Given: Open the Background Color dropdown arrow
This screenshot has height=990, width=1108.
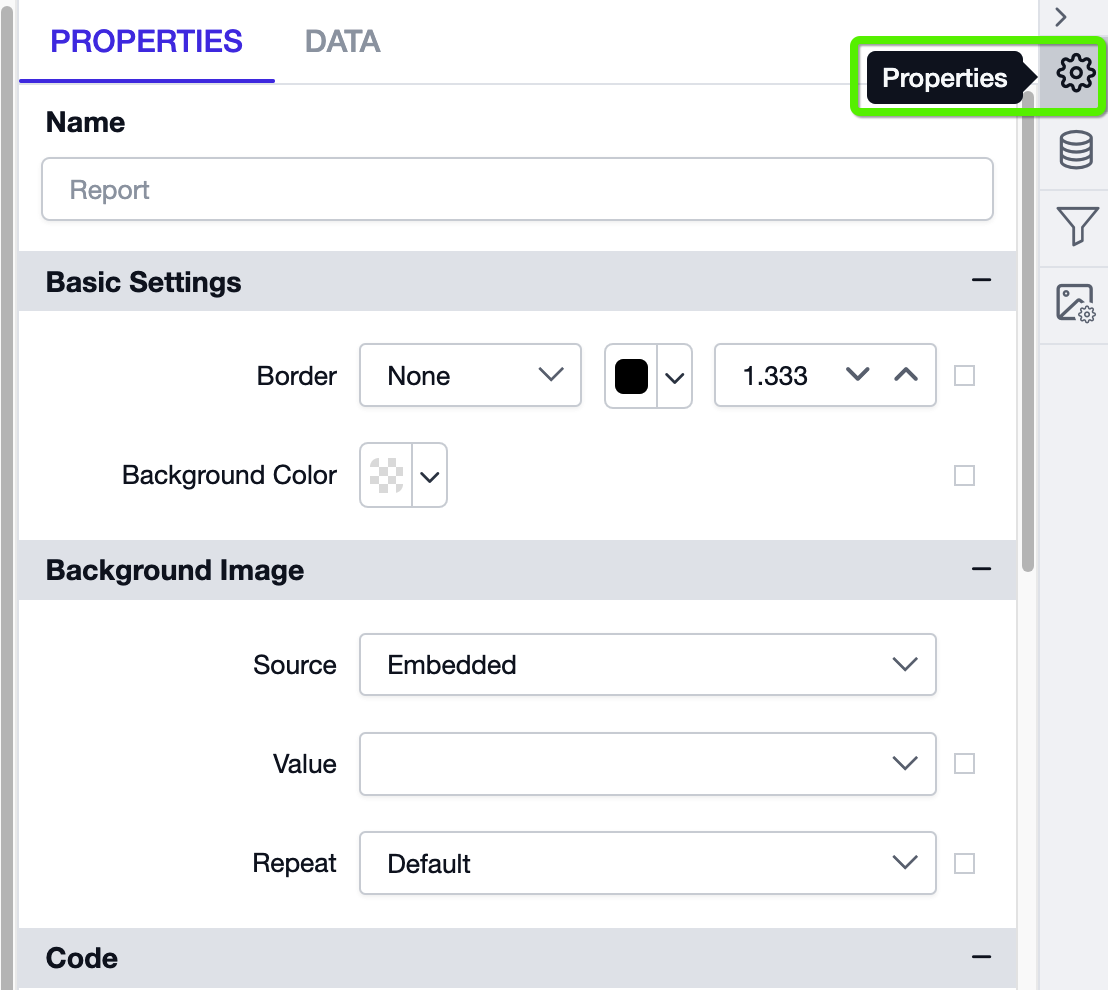Looking at the screenshot, I should (430, 476).
